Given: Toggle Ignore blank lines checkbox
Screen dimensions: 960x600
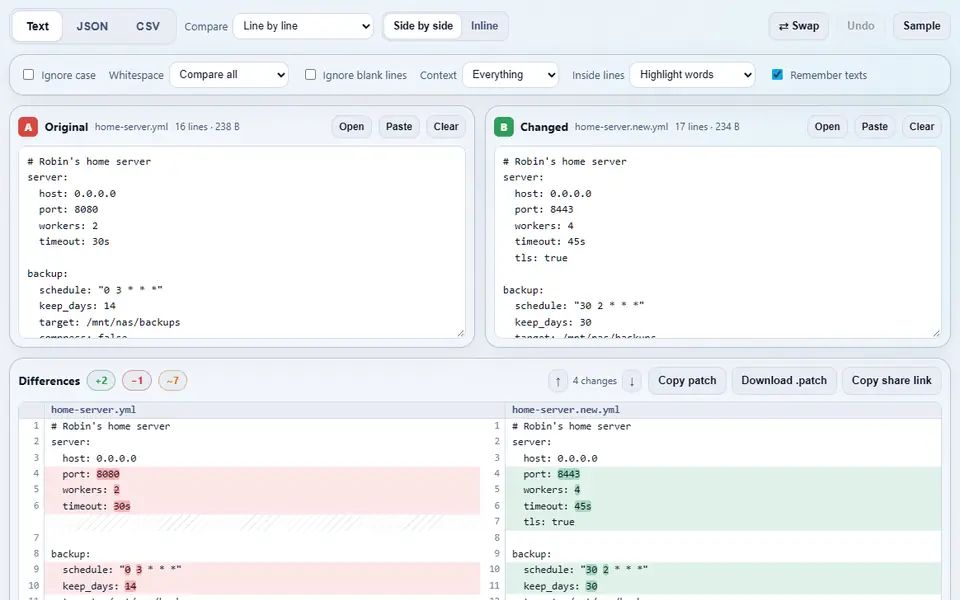Looking at the screenshot, I should pos(310,75).
